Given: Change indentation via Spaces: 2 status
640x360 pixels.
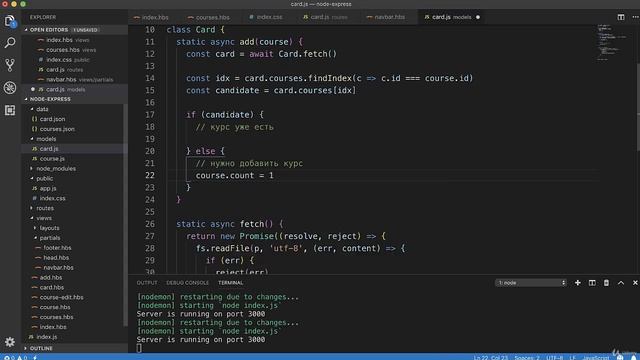Looking at the screenshot, I should coord(527,358).
